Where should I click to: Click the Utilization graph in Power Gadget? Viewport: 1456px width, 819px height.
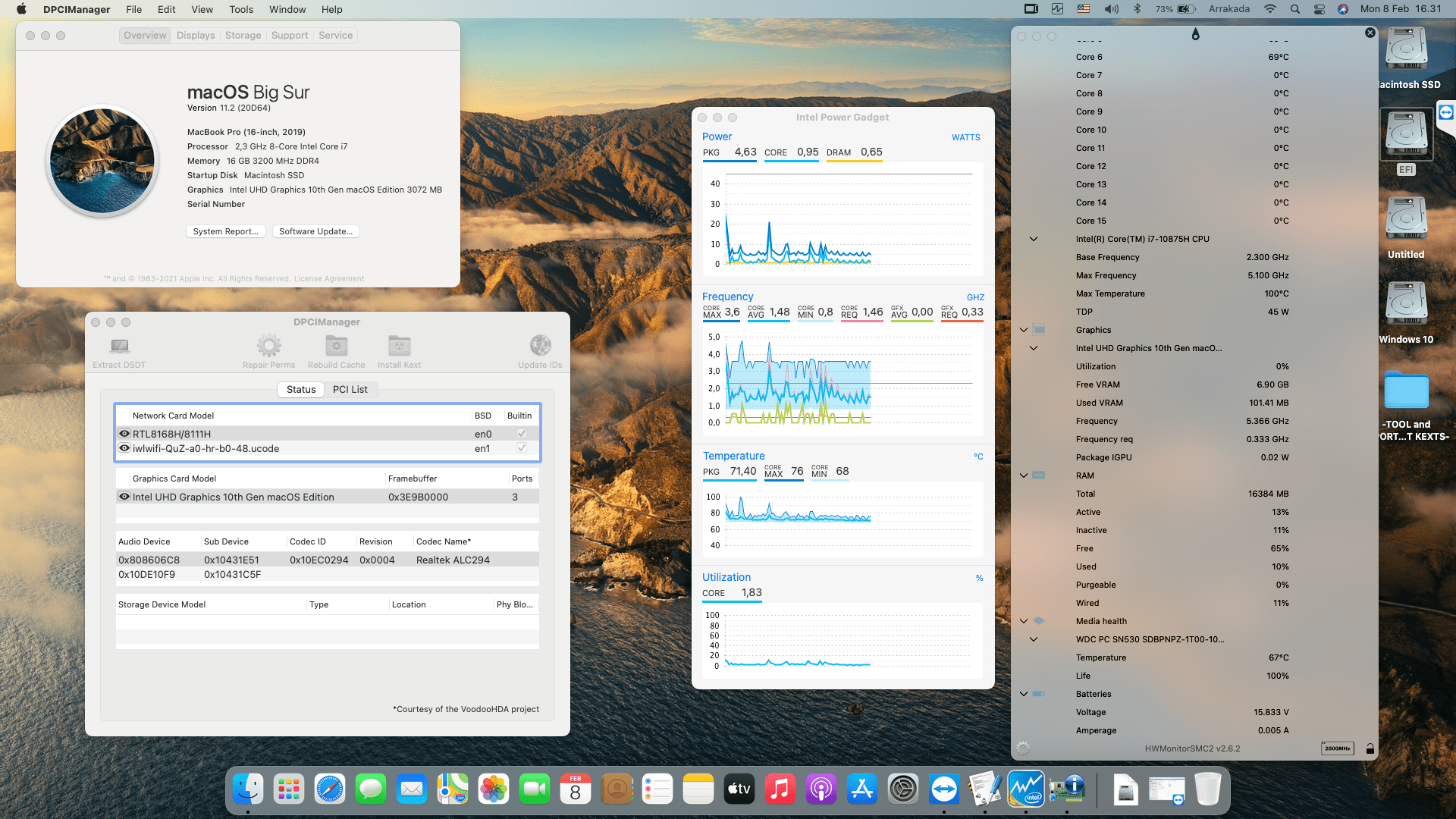(x=843, y=641)
